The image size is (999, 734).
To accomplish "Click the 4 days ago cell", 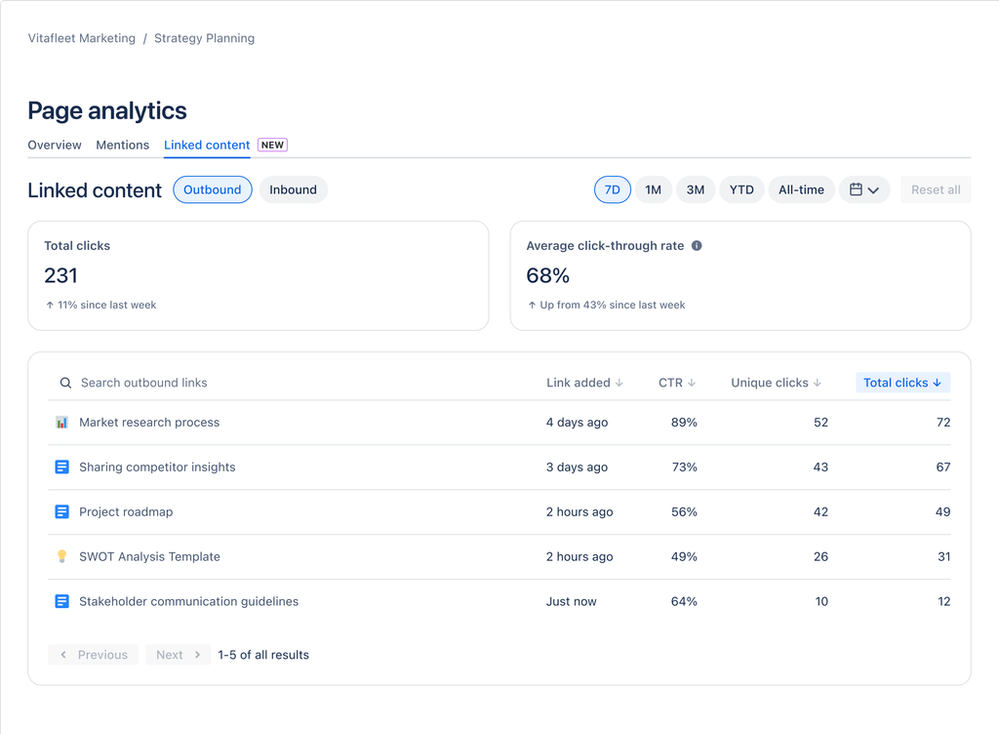I will [x=577, y=422].
